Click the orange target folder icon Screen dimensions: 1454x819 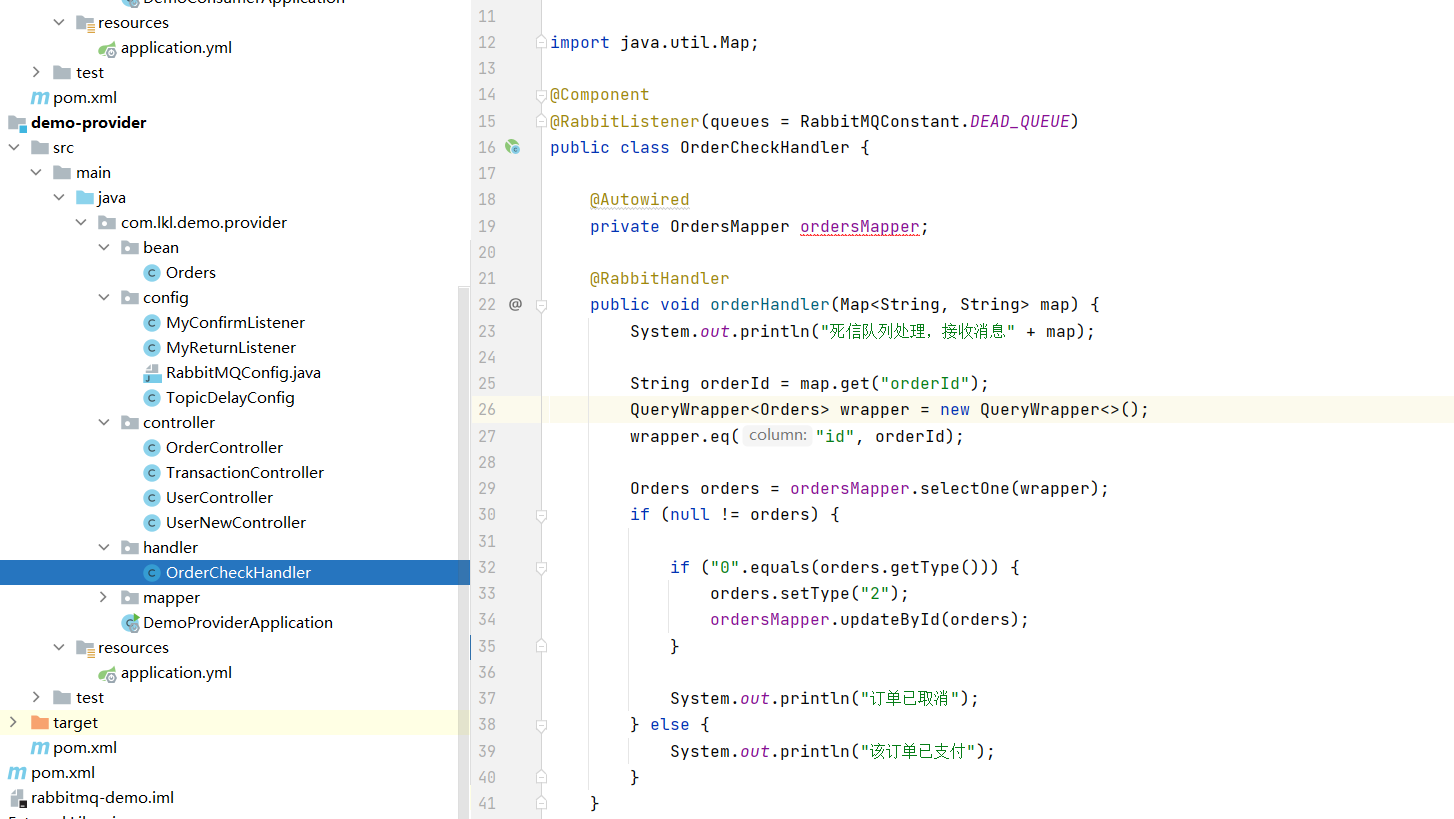(x=40, y=723)
